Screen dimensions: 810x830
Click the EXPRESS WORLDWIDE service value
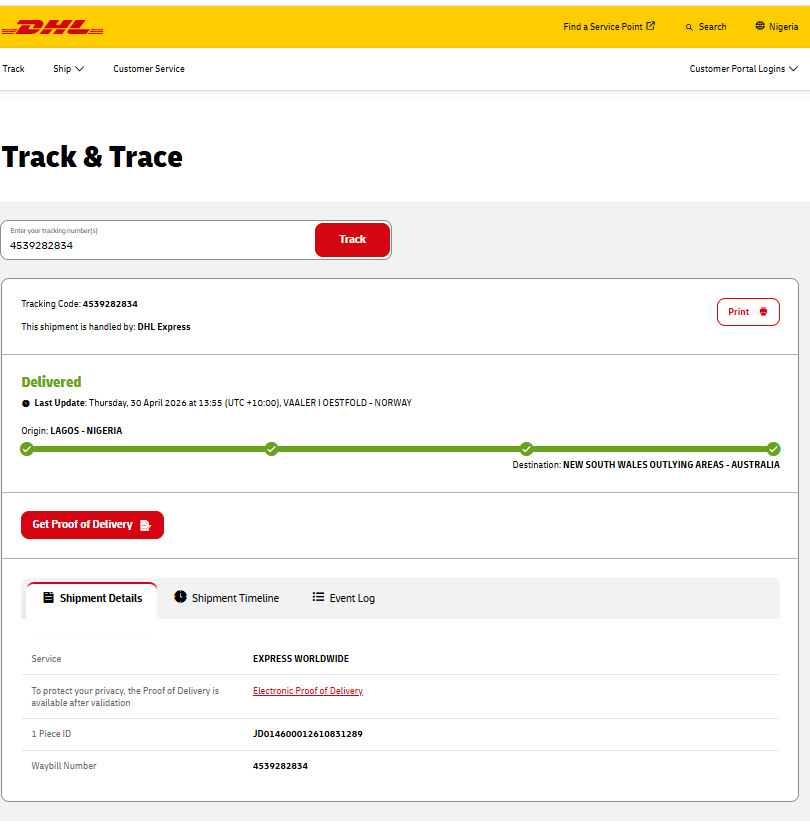[301, 659]
